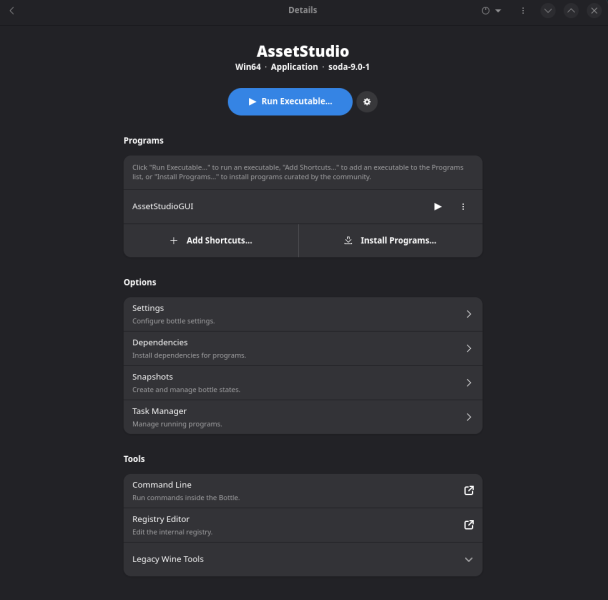Select the AssetStudioGUI program entry name
Viewport: 608px width, 600px height.
tap(162, 207)
